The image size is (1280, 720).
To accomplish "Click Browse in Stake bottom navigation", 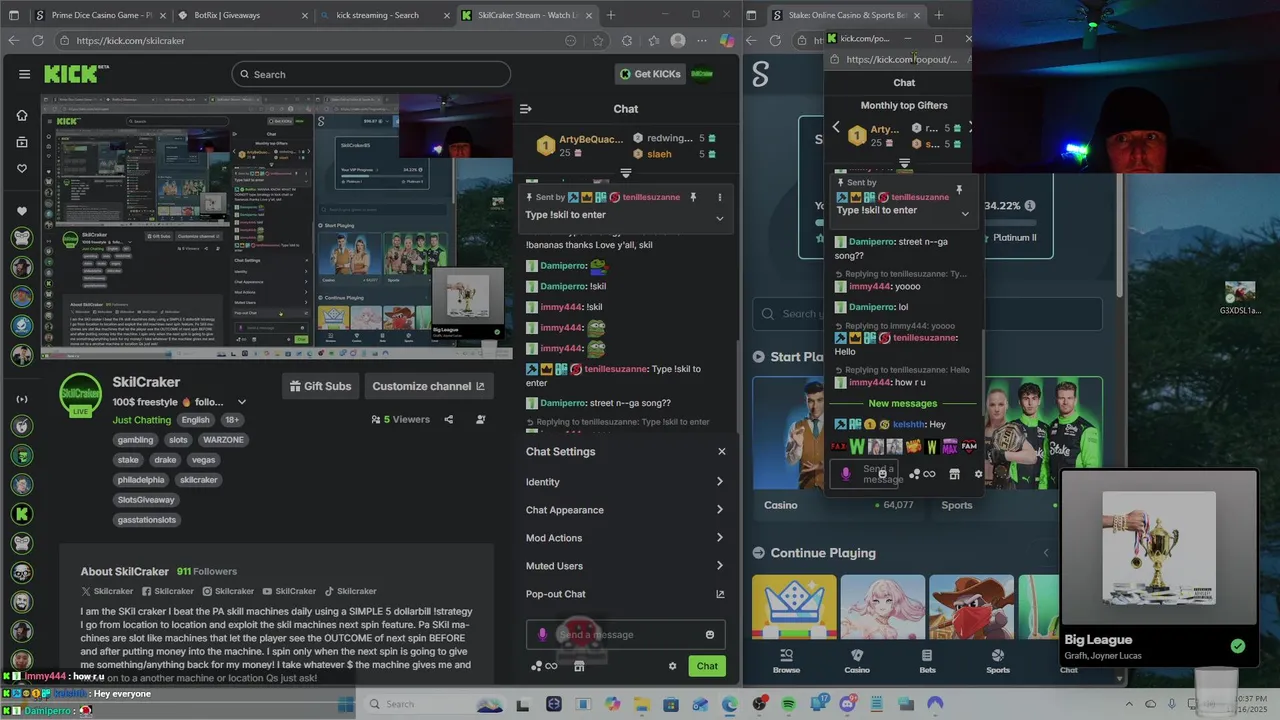I will [786, 661].
